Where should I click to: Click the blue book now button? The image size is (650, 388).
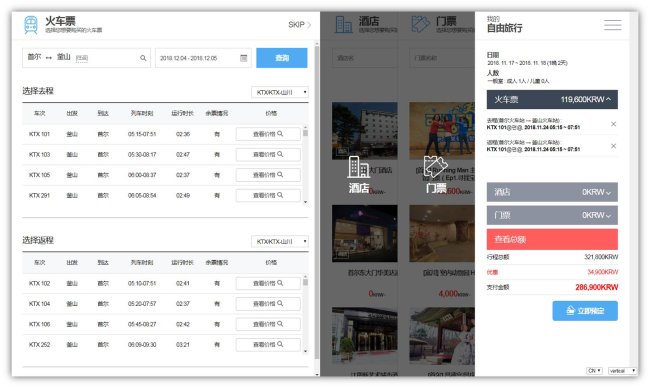(x=585, y=310)
